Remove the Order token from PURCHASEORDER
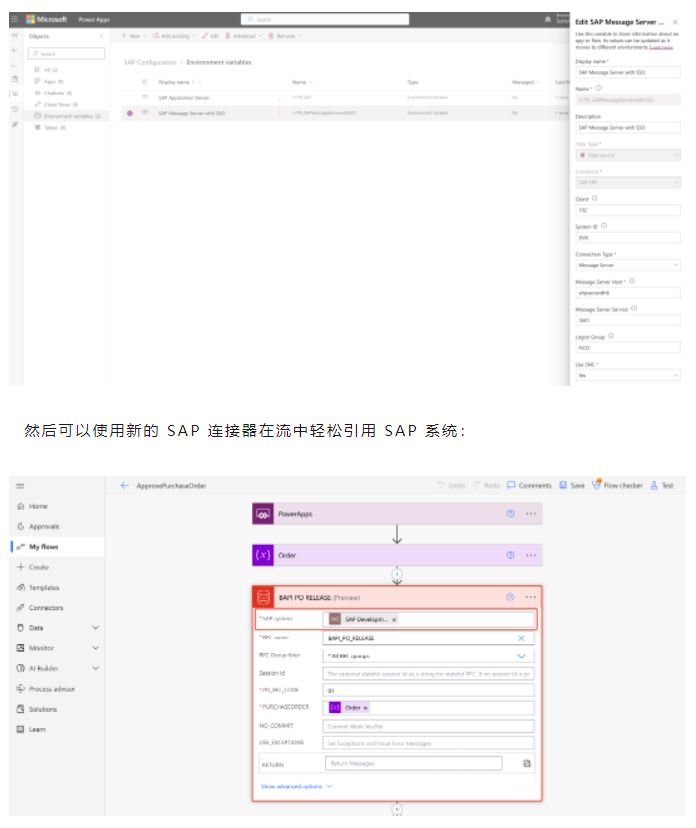This screenshot has height=828, width=696. (x=365, y=708)
